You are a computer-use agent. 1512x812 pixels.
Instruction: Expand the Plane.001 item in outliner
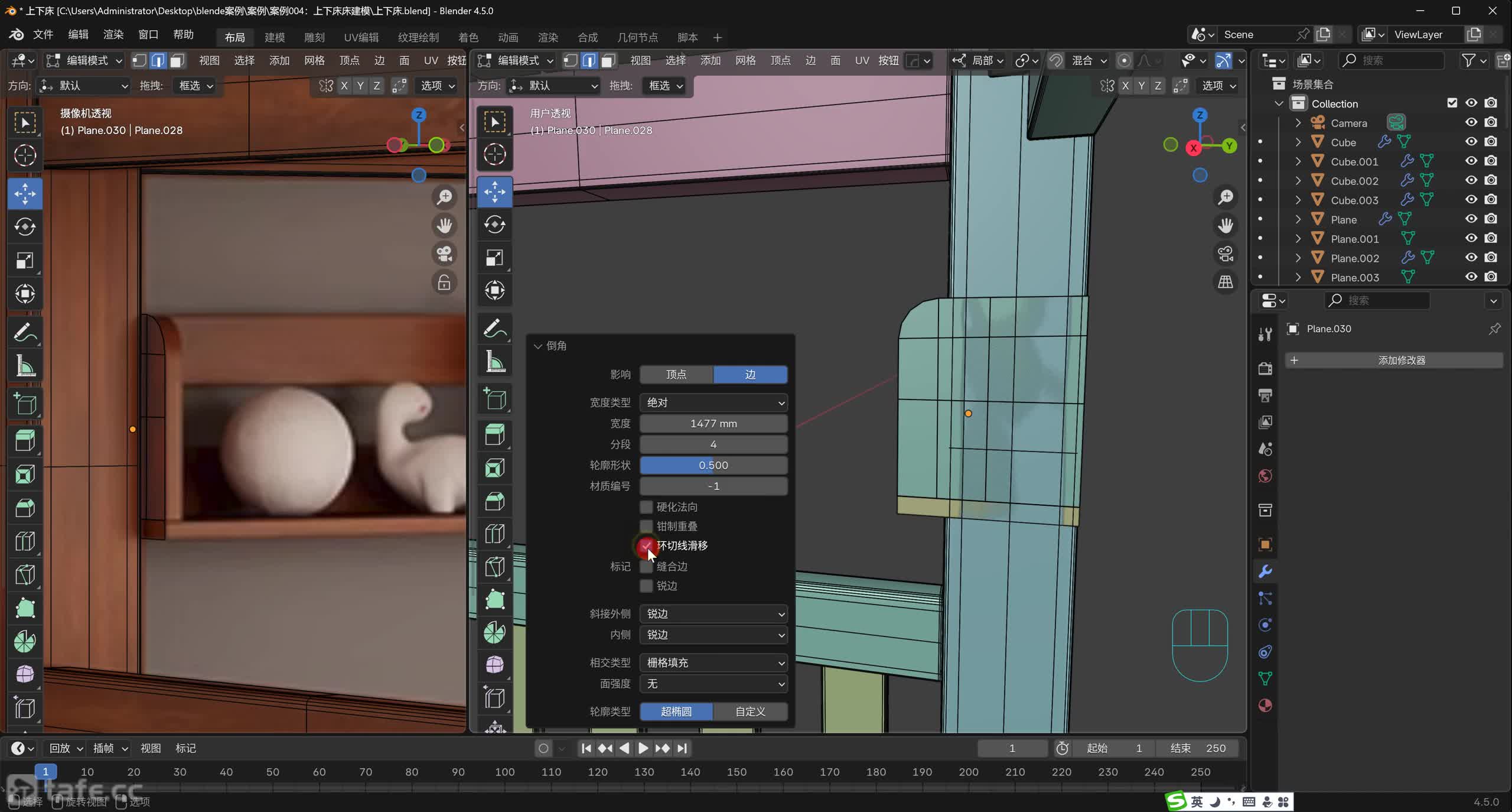click(x=1298, y=239)
